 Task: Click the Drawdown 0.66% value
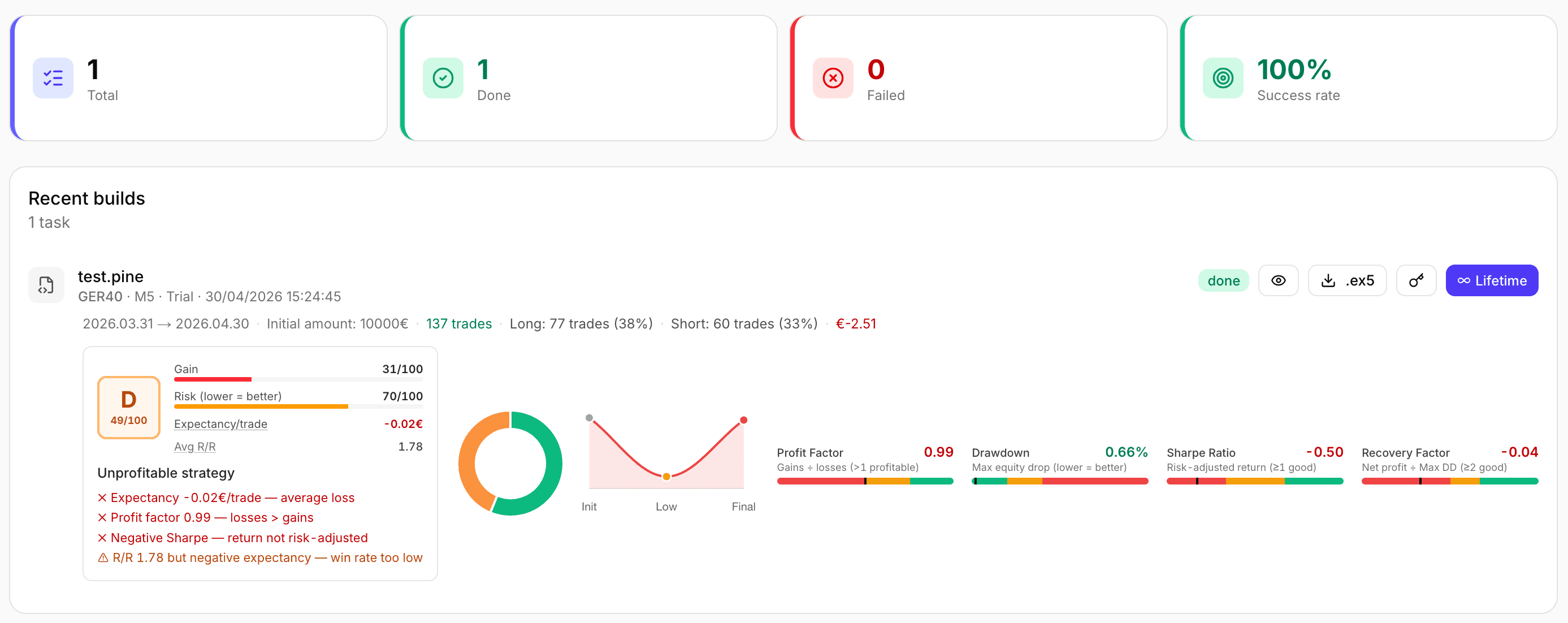[x=1126, y=452]
